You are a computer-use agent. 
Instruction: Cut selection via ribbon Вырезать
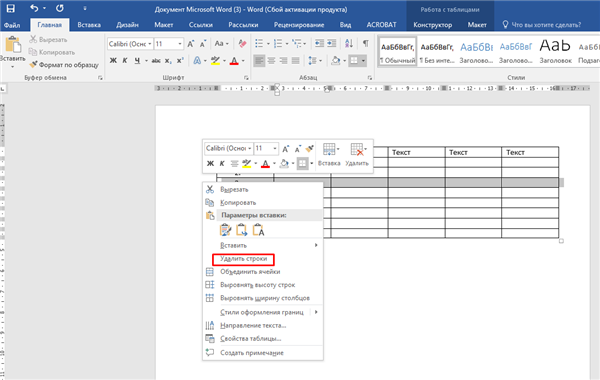tap(48, 39)
